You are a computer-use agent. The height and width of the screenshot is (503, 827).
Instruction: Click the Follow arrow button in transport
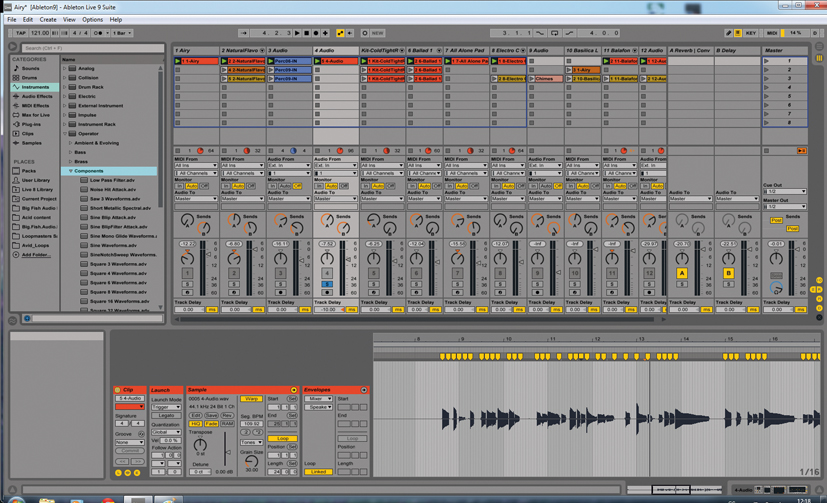point(244,33)
